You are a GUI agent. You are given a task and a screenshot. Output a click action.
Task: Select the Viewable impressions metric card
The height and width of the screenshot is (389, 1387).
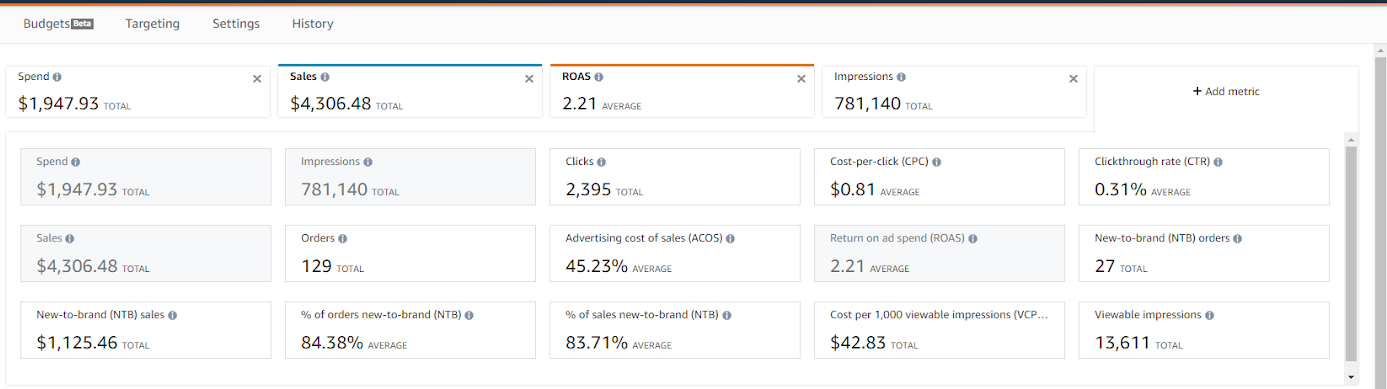tap(1204, 330)
